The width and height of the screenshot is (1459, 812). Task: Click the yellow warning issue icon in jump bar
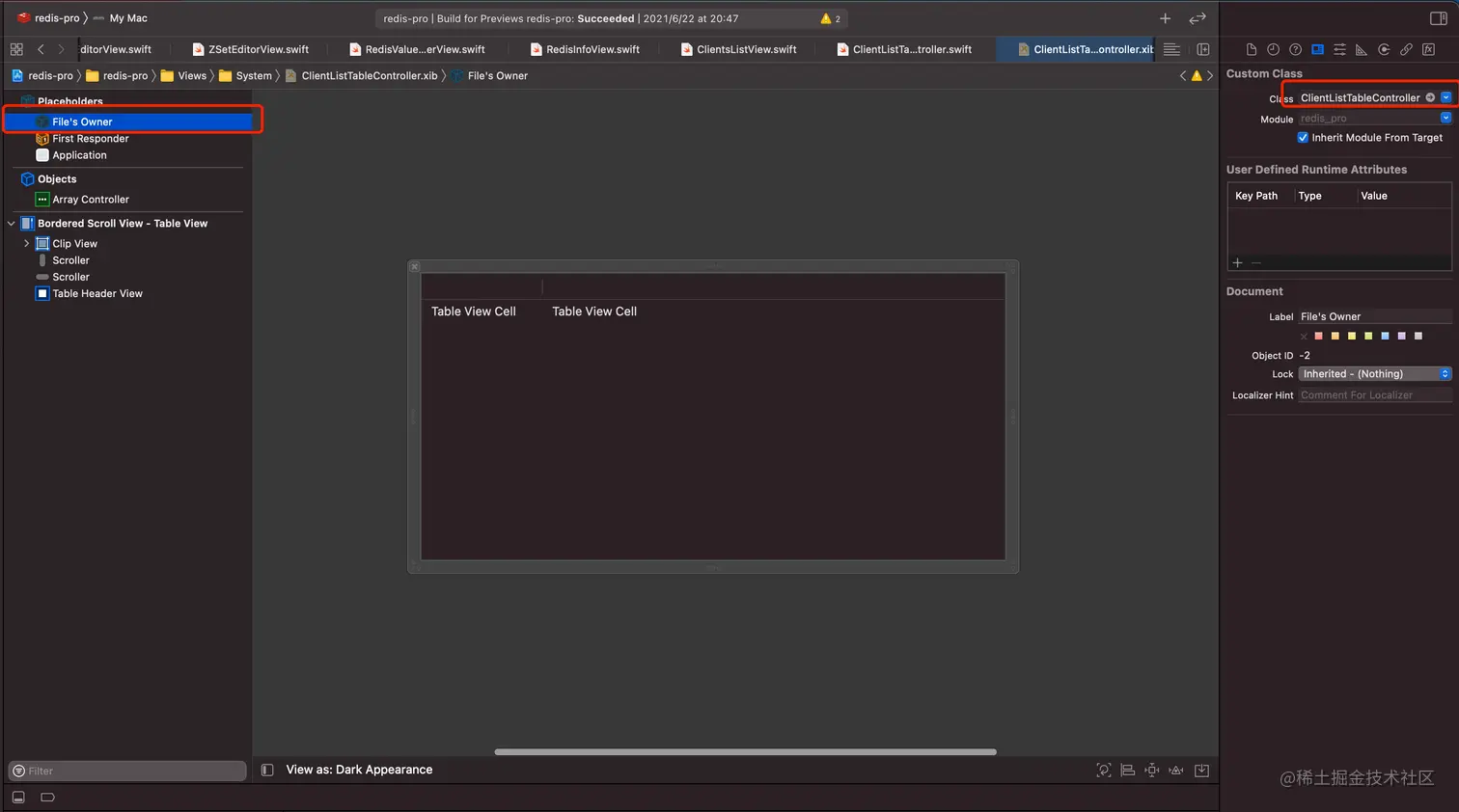coord(1197,75)
